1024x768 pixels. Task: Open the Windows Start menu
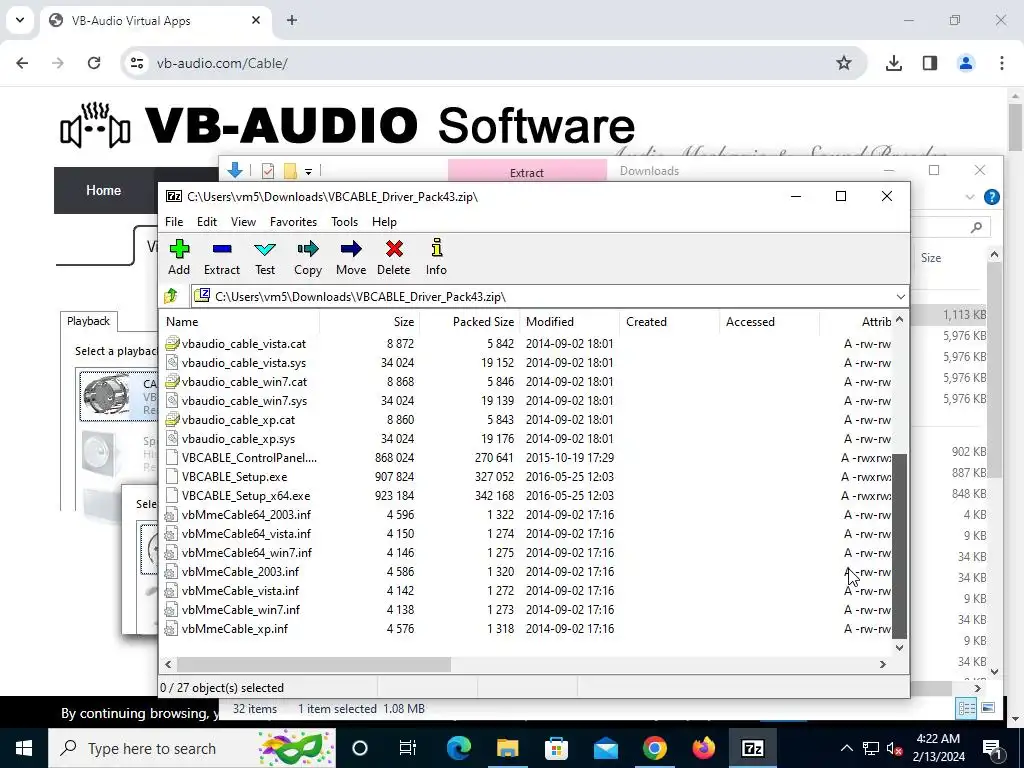[x=24, y=748]
